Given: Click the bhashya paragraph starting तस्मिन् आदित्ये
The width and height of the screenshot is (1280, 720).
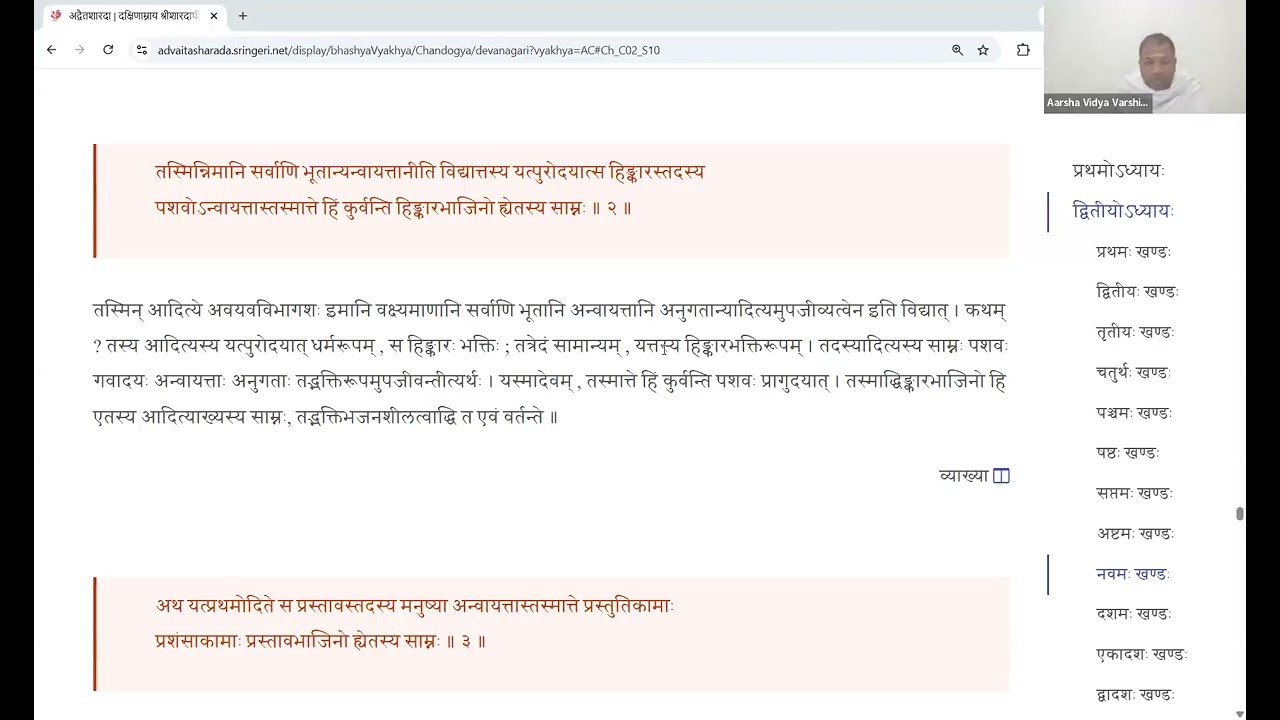Looking at the screenshot, I should click(x=550, y=363).
